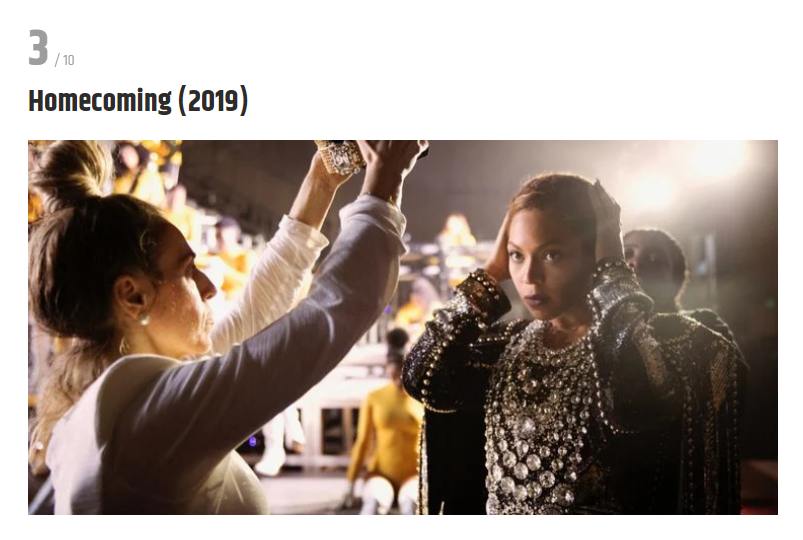Click the large slide number 3
Image resolution: width=803 pixels, height=540 pixels.
pyautogui.click(x=38, y=48)
